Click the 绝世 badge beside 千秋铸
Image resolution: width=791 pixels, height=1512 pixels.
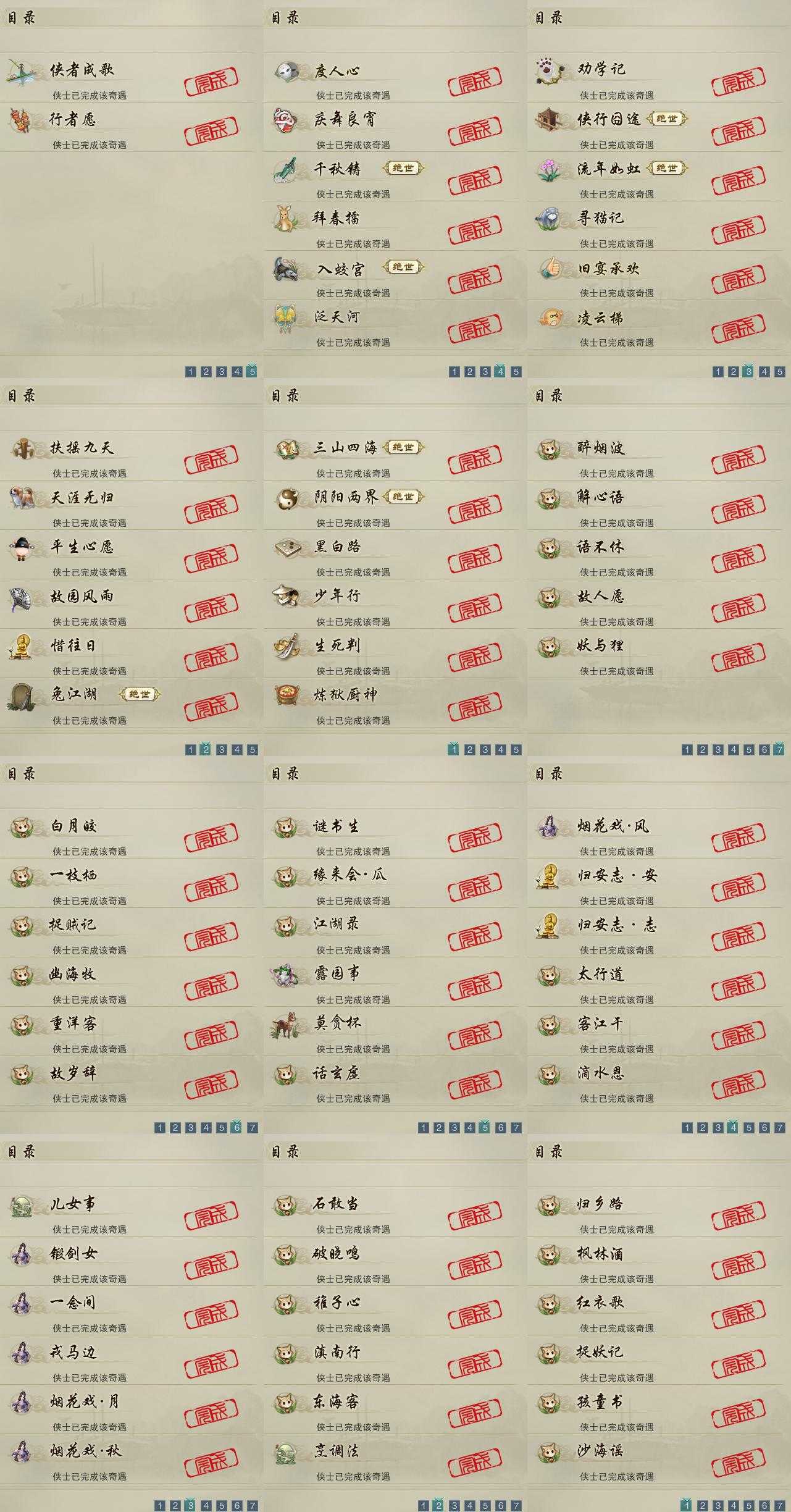[x=404, y=168]
